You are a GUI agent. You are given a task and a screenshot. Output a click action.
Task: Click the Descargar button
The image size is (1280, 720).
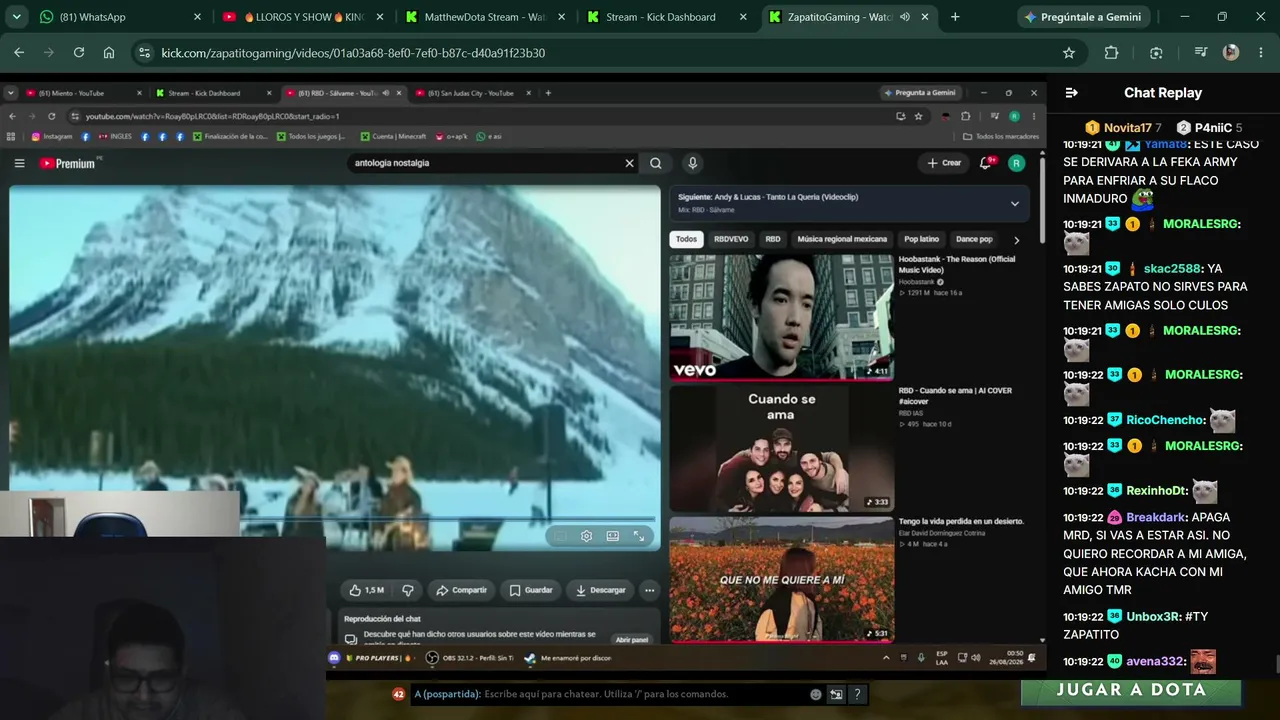pyautogui.click(x=600, y=590)
